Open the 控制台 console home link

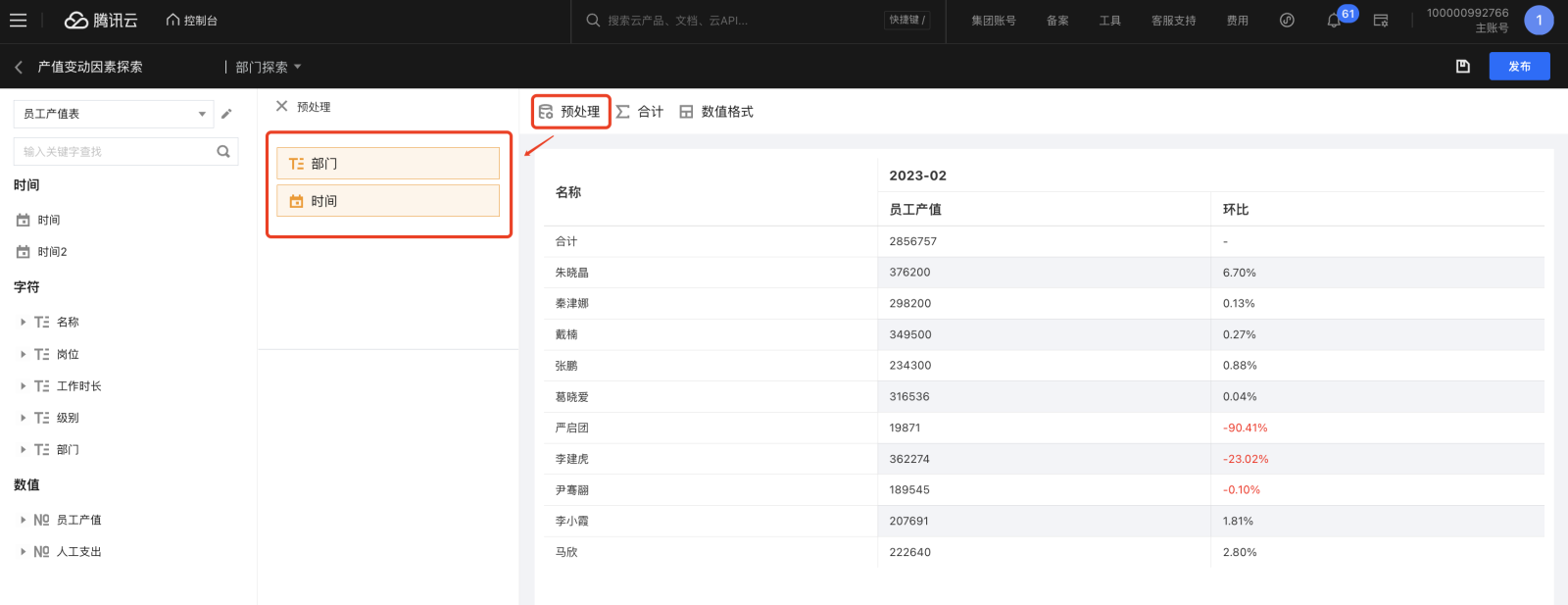click(192, 20)
